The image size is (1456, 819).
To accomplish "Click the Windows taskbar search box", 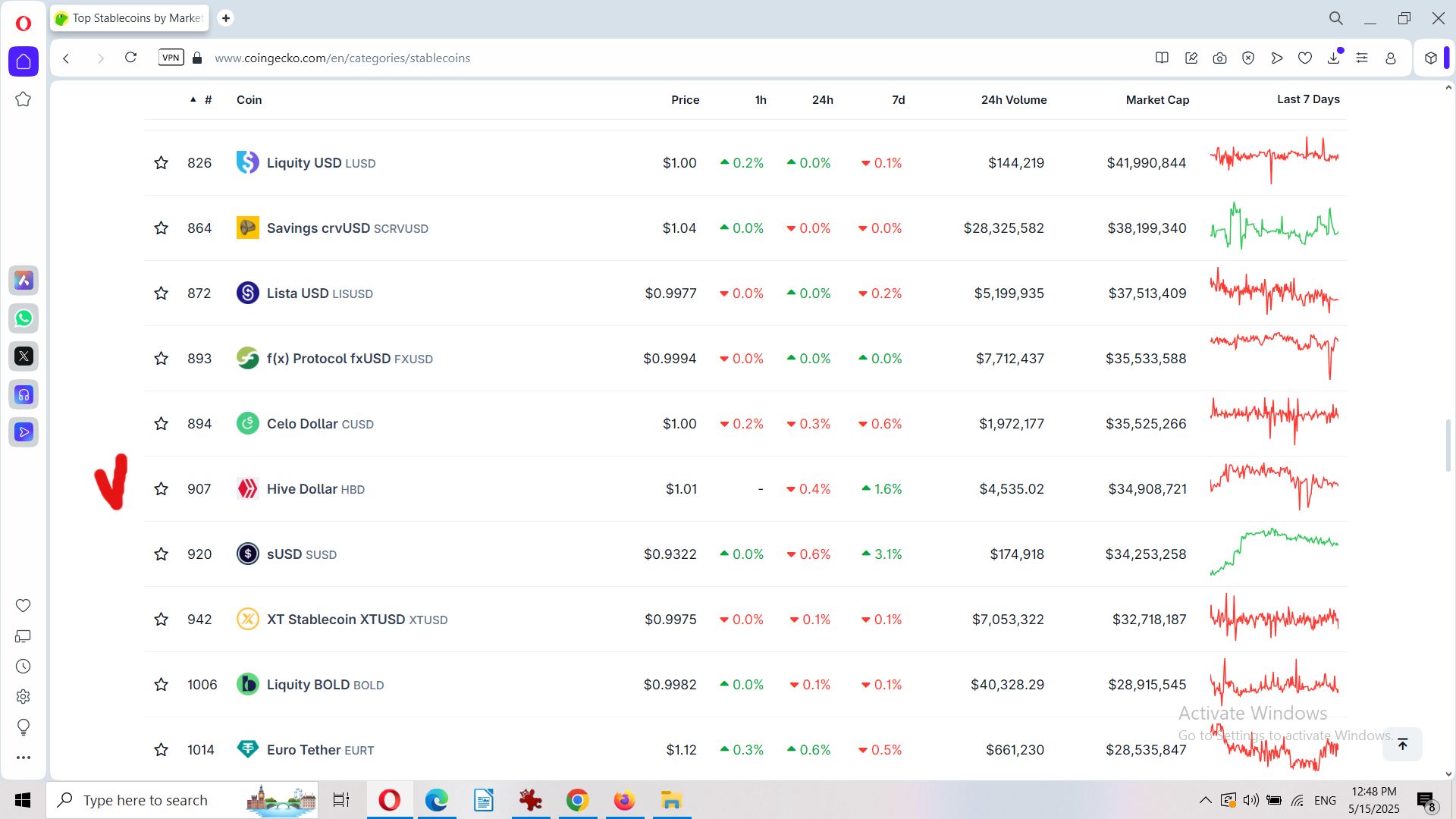I will click(x=182, y=800).
